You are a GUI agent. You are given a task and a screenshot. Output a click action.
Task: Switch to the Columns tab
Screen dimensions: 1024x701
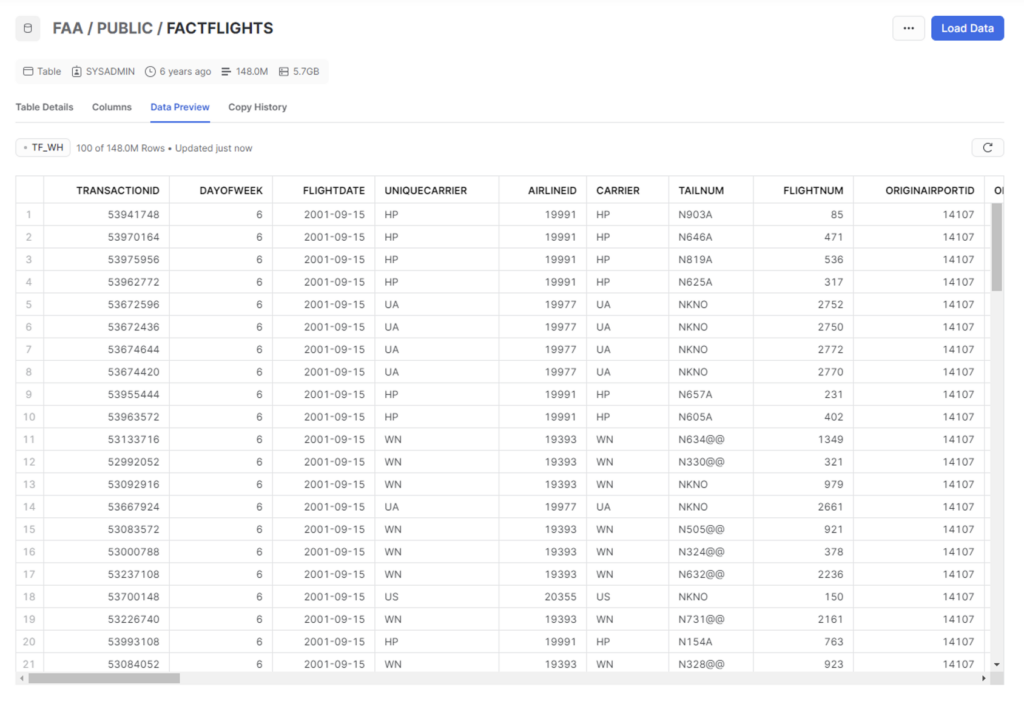click(x=111, y=107)
